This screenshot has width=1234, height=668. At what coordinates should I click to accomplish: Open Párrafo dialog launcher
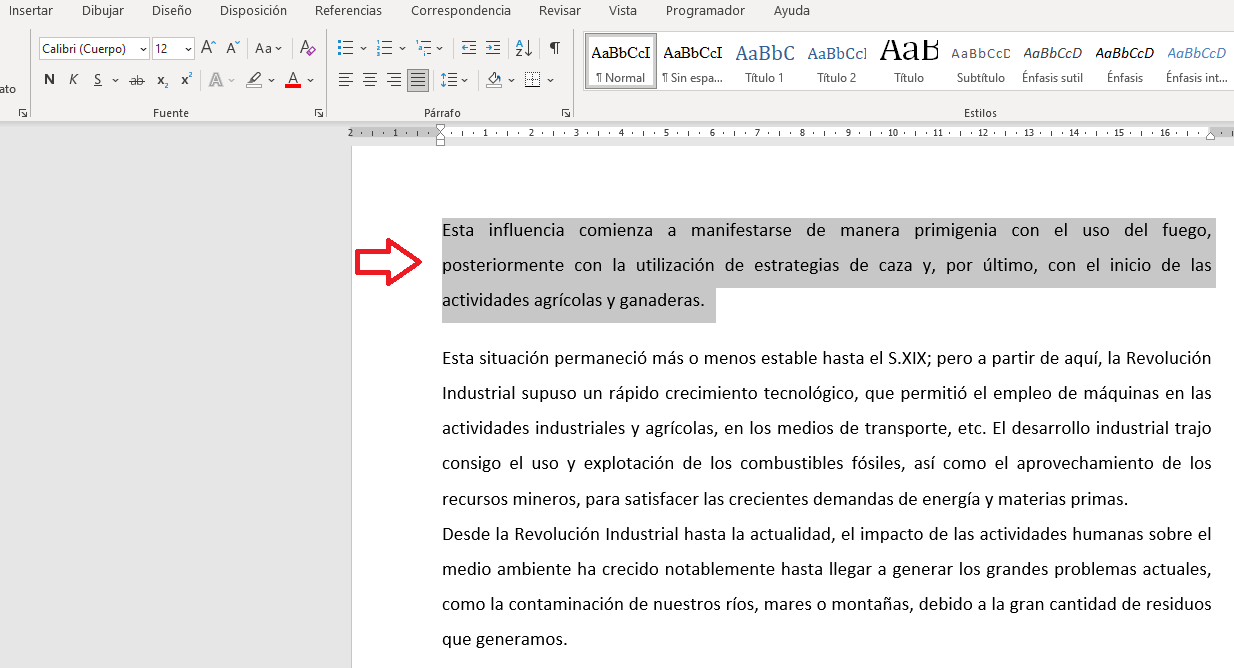pyautogui.click(x=566, y=113)
